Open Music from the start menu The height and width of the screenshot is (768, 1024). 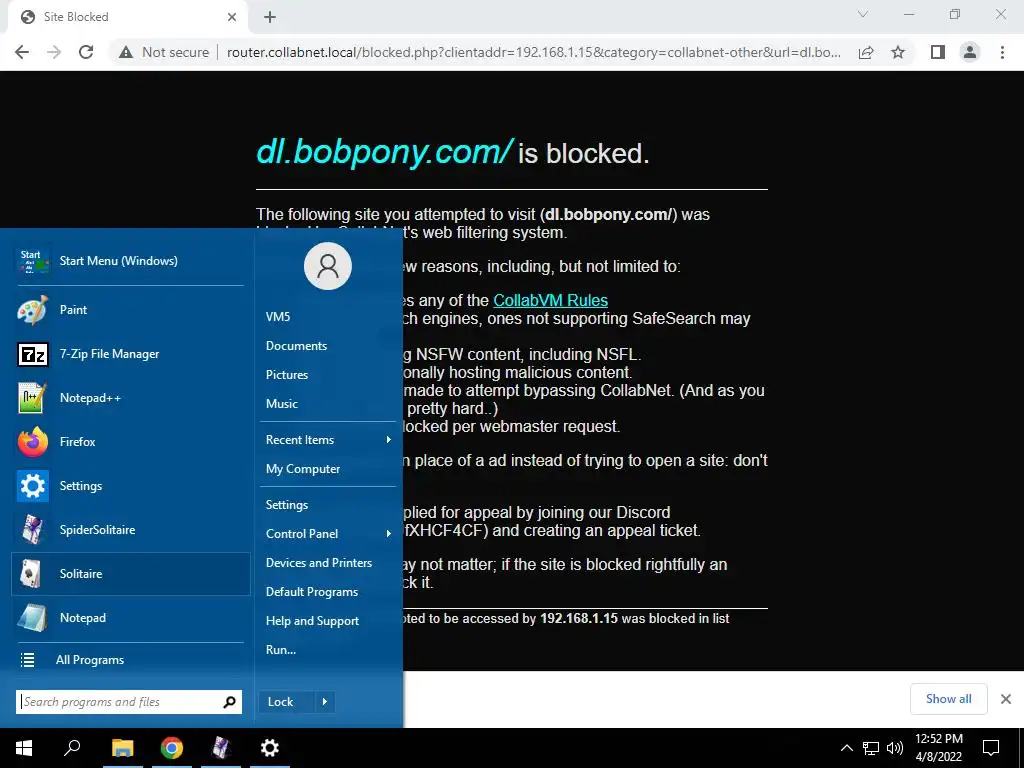328,404
